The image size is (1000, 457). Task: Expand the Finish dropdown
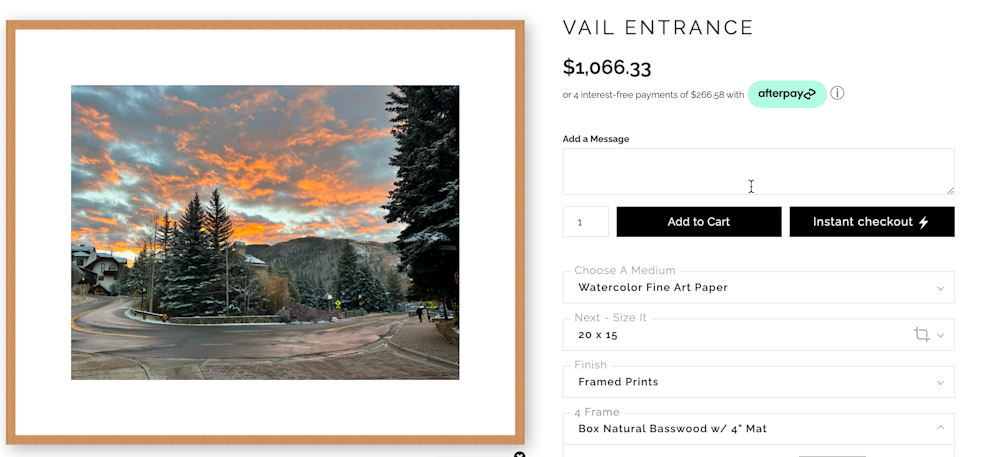(x=939, y=382)
